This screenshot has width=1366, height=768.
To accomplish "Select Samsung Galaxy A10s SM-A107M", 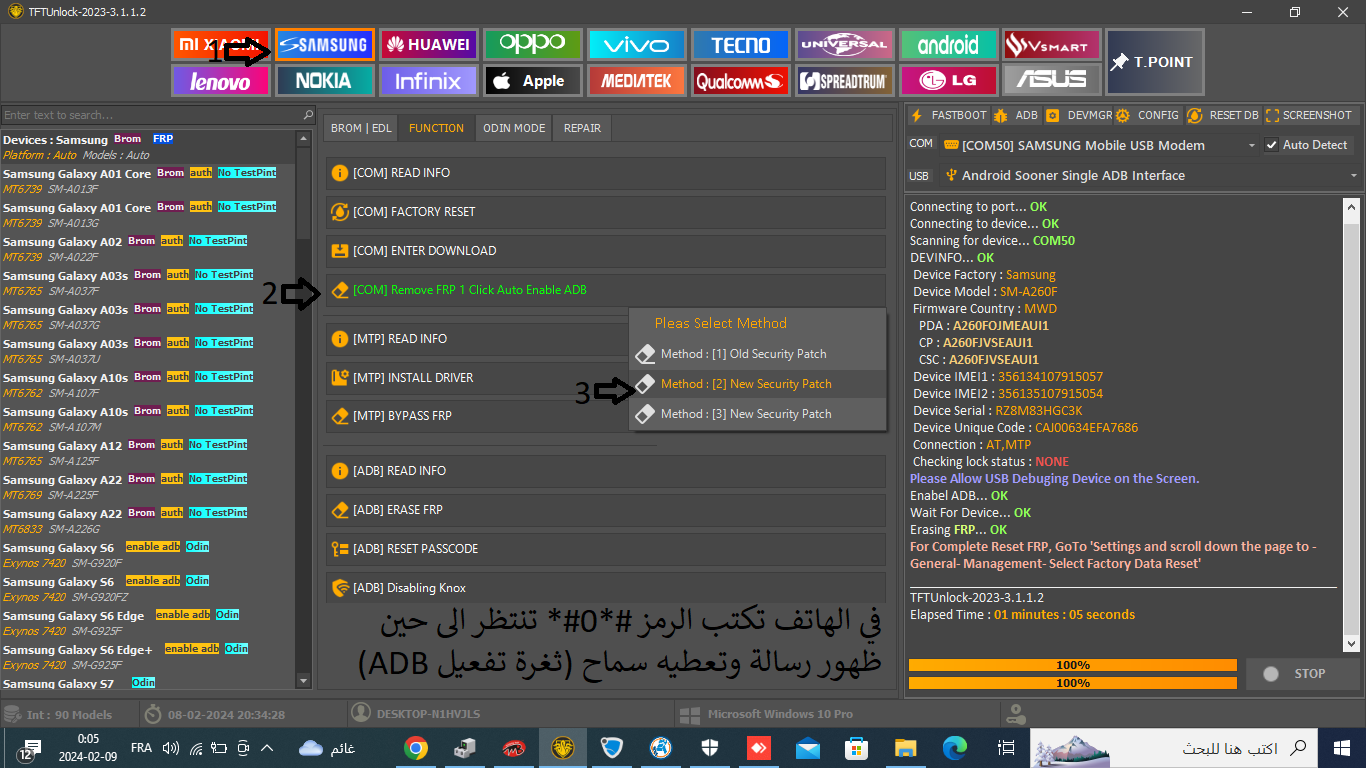I will point(148,419).
